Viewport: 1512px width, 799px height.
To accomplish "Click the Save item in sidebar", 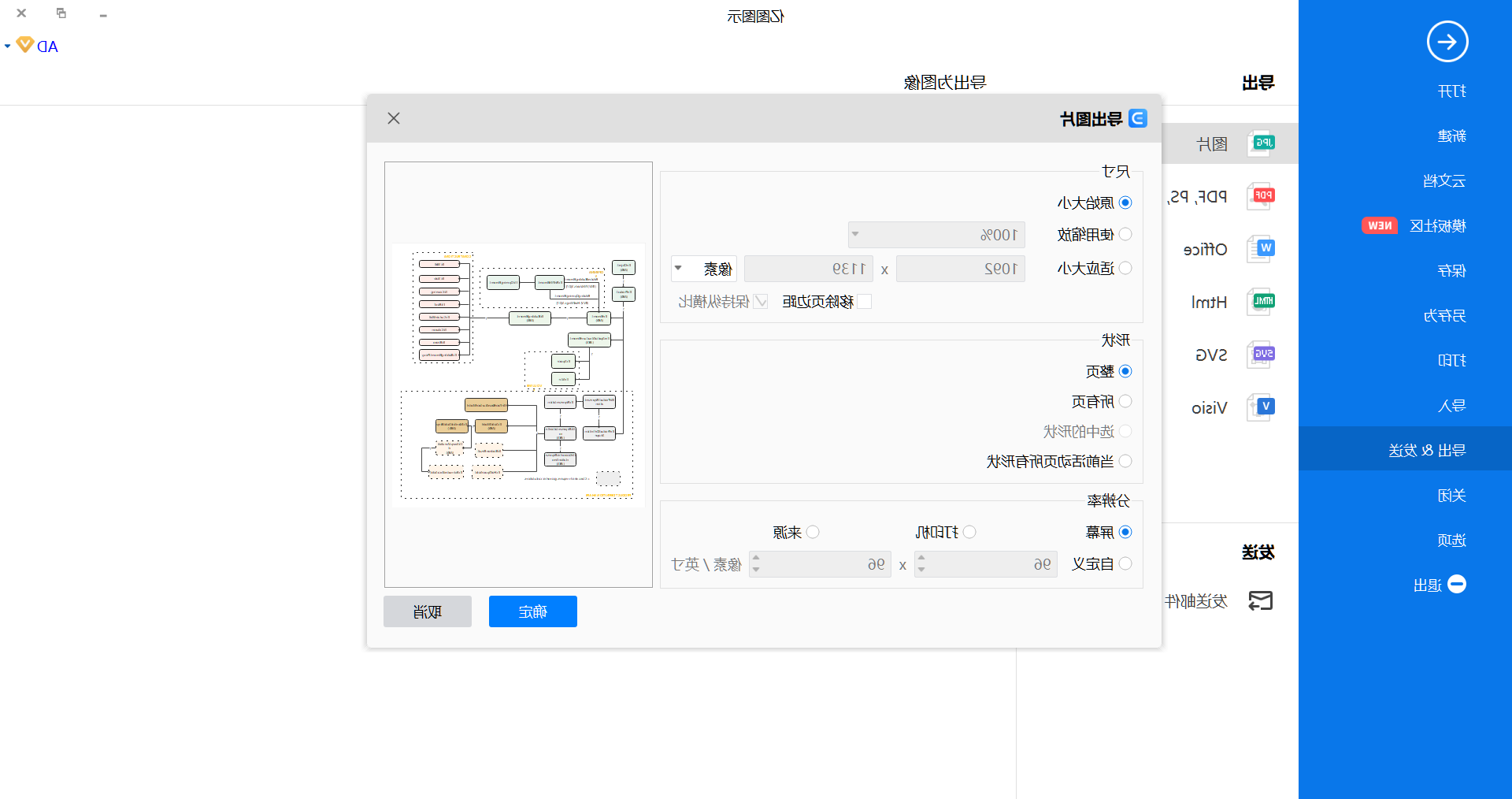I will point(1451,271).
